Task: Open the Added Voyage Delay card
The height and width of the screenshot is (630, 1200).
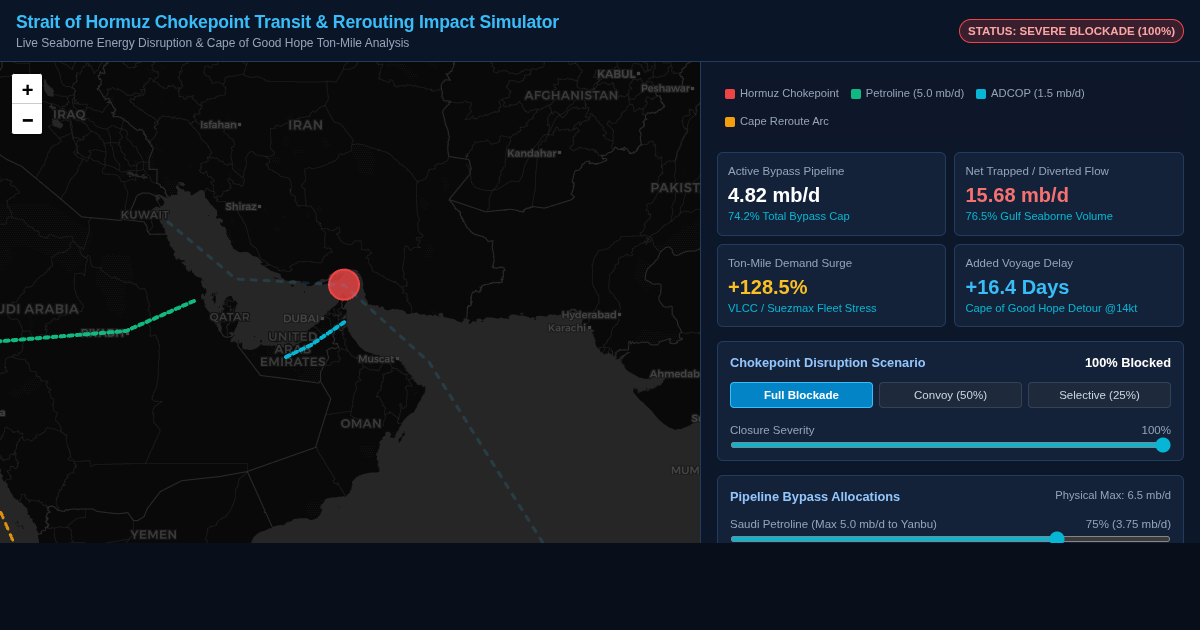Action: (1069, 286)
